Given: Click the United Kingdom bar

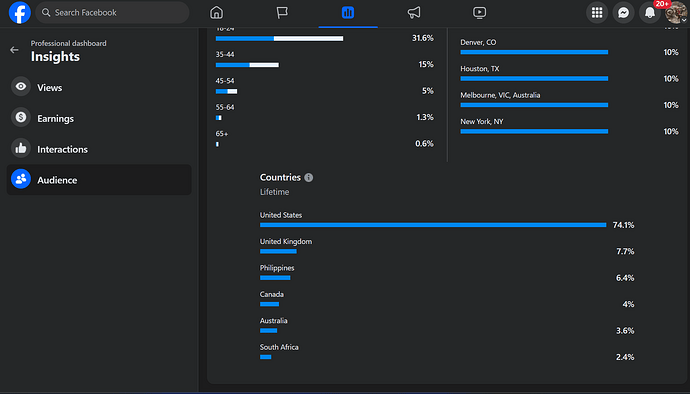Looking at the screenshot, I should (278, 251).
